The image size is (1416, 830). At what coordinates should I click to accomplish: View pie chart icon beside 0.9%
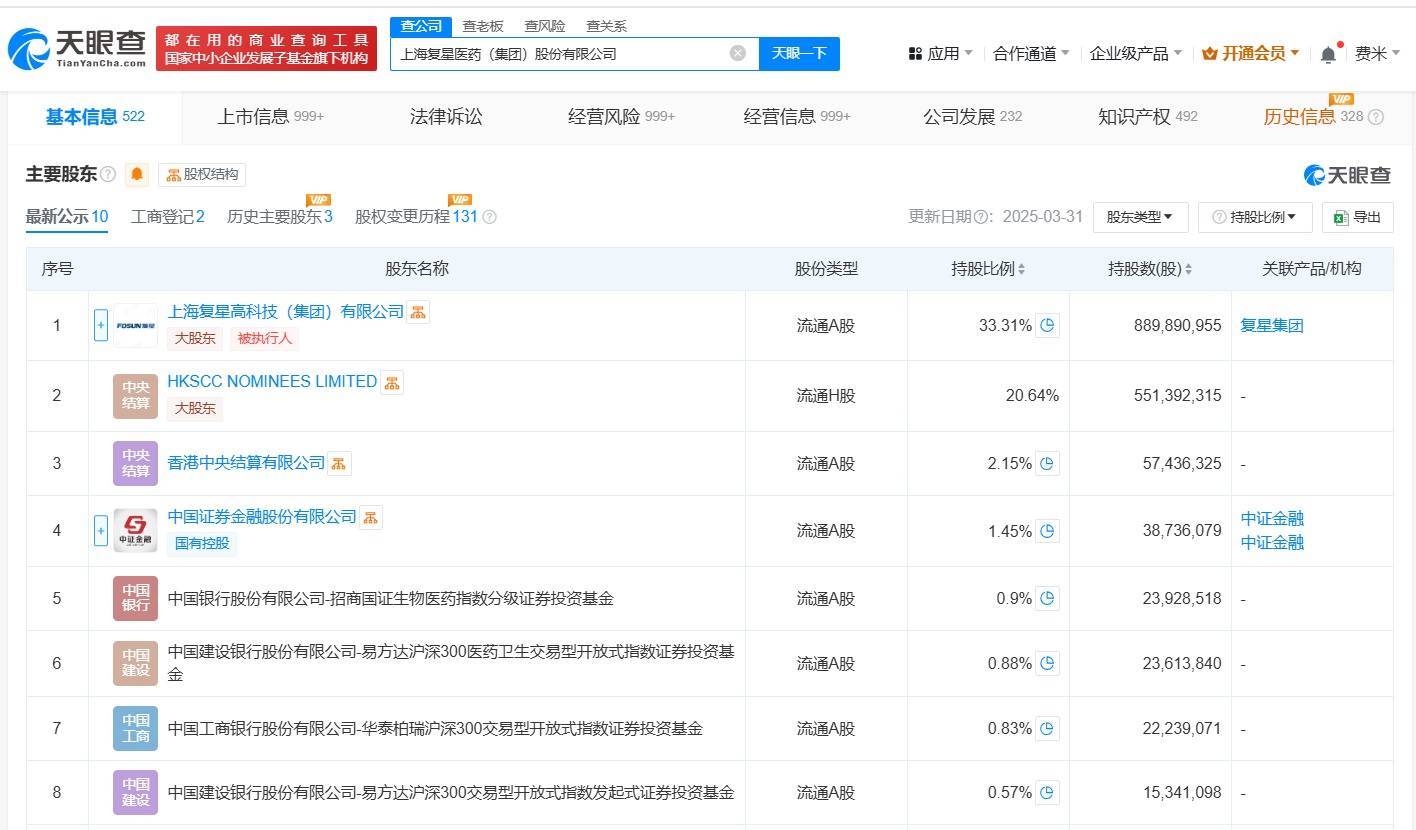pyautogui.click(x=1047, y=598)
